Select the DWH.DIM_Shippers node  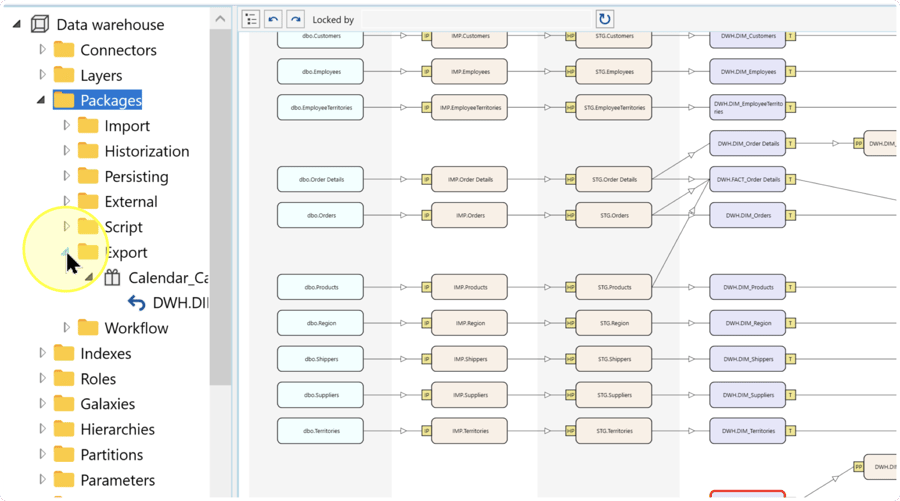(x=747, y=359)
